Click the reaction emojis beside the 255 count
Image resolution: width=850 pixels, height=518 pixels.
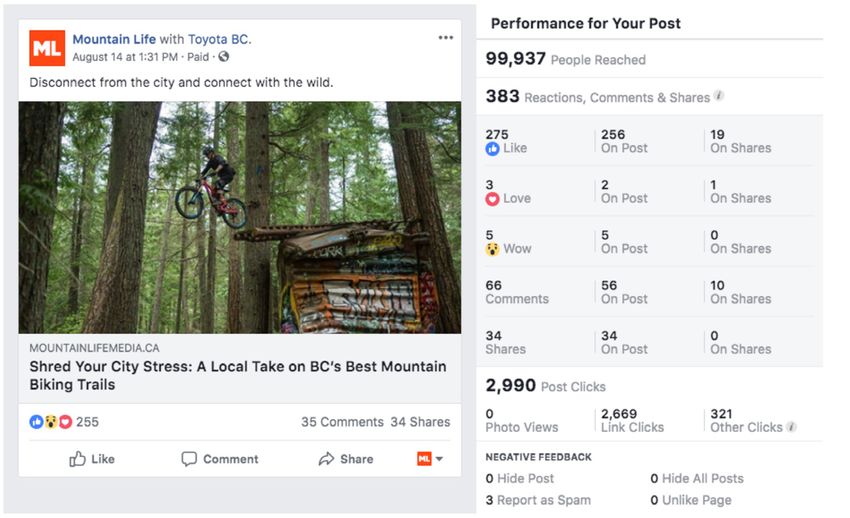pos(51,422)
